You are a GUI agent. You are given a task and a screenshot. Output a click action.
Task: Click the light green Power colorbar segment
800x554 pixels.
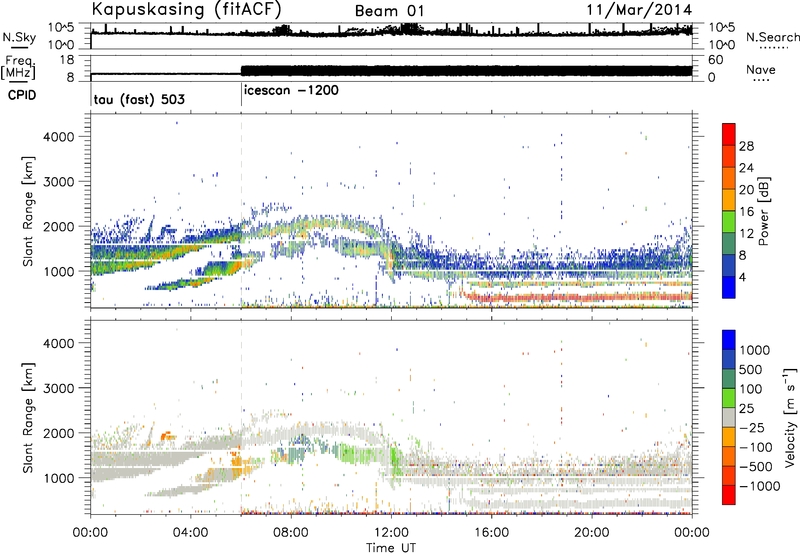pos(729,222)
